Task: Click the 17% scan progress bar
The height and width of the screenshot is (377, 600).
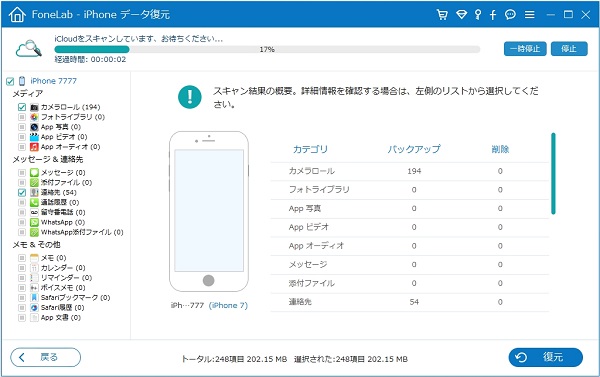Action: 267,49
